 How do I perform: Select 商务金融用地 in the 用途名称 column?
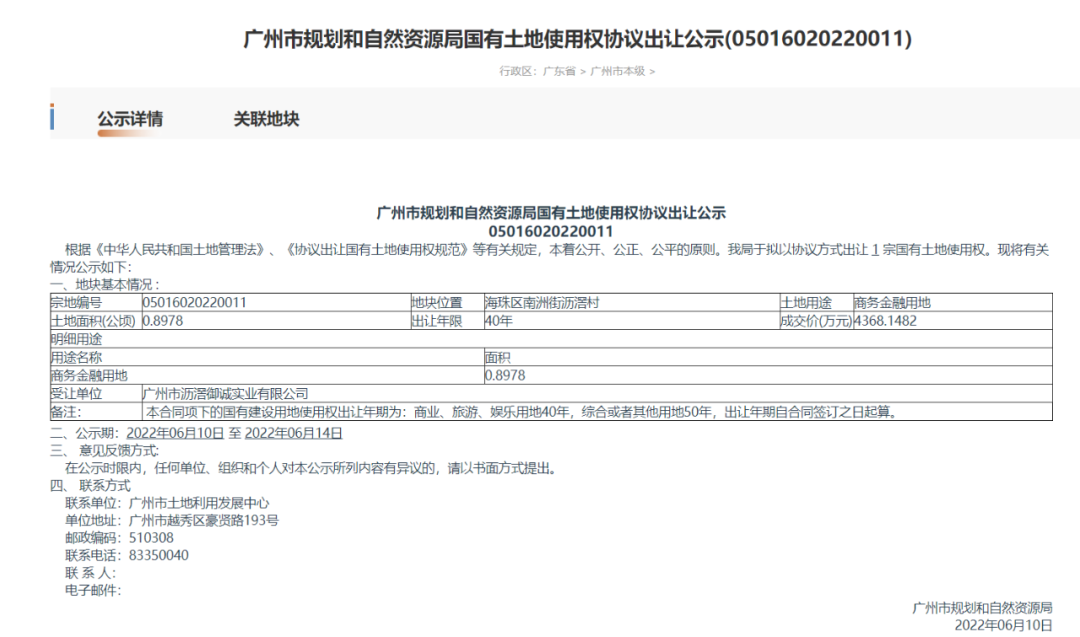pyautogui.click(x=267, y=375)
